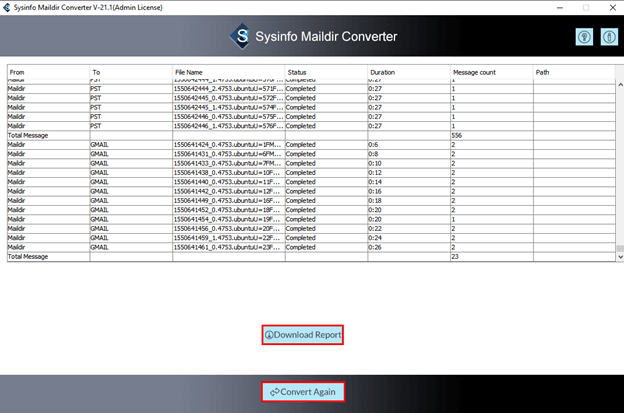Click the app icon in title bar

coord(6,6)
